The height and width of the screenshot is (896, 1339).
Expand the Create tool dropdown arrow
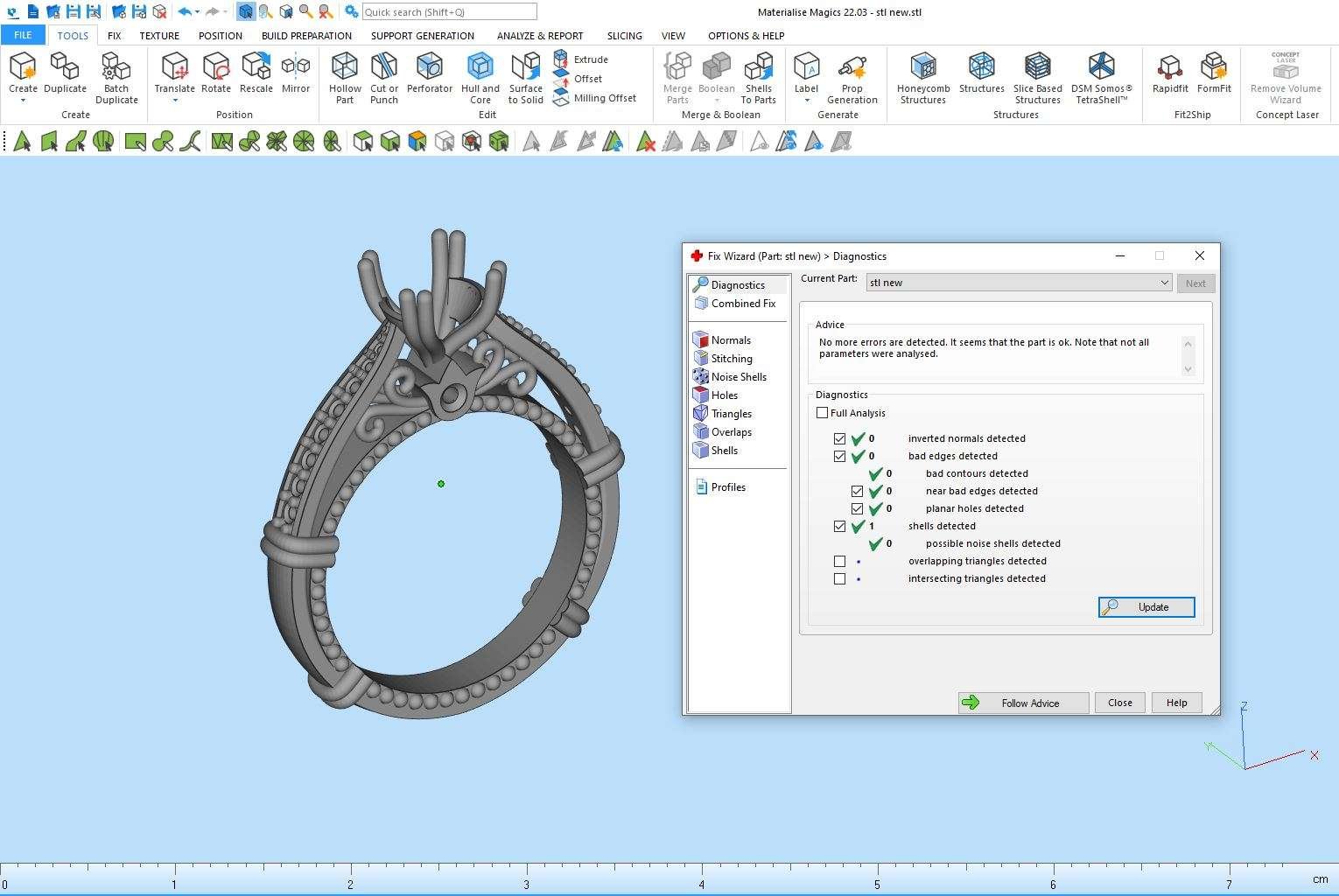(23, 101)
